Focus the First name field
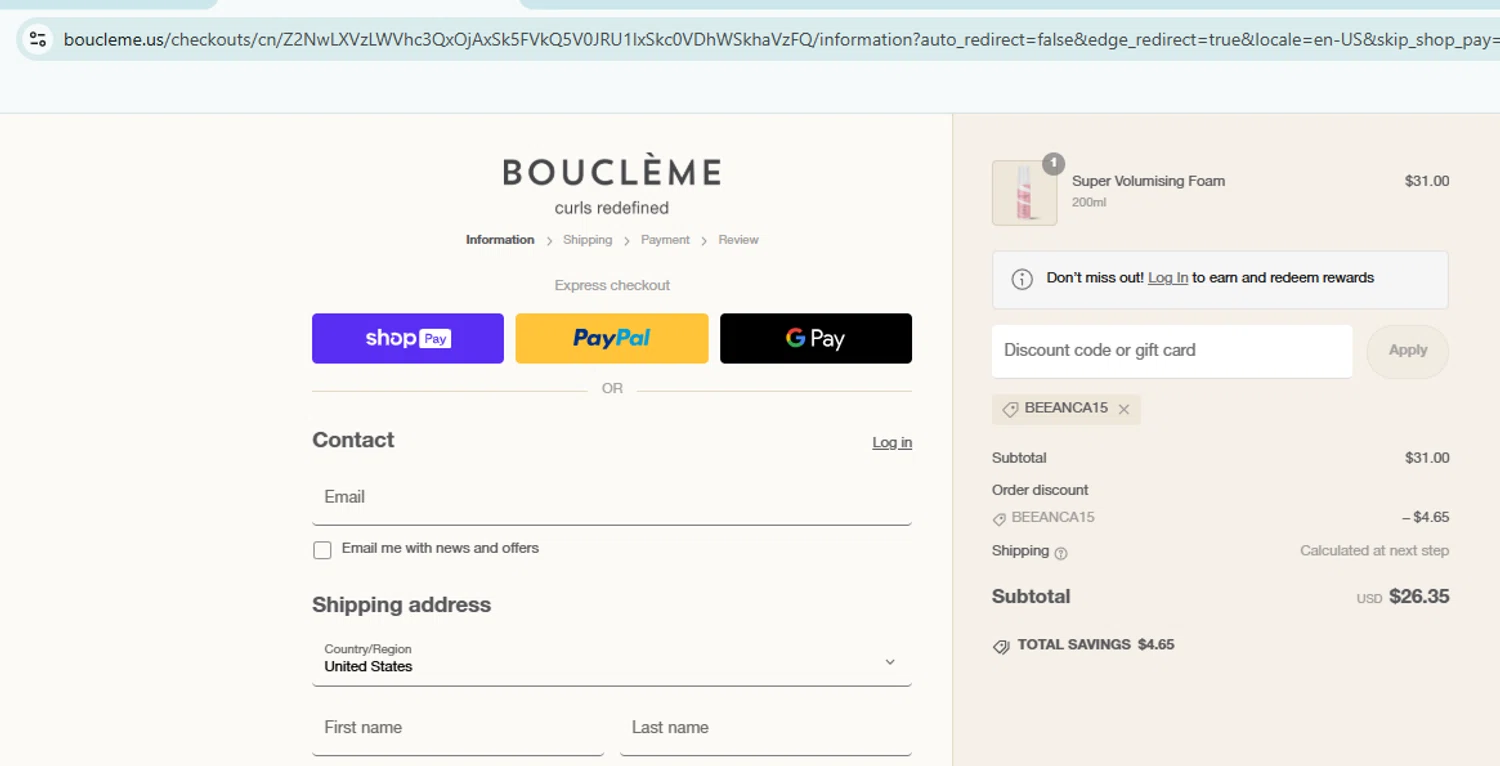This screenshot has height=766, width=1500. [x=458, y=728]
